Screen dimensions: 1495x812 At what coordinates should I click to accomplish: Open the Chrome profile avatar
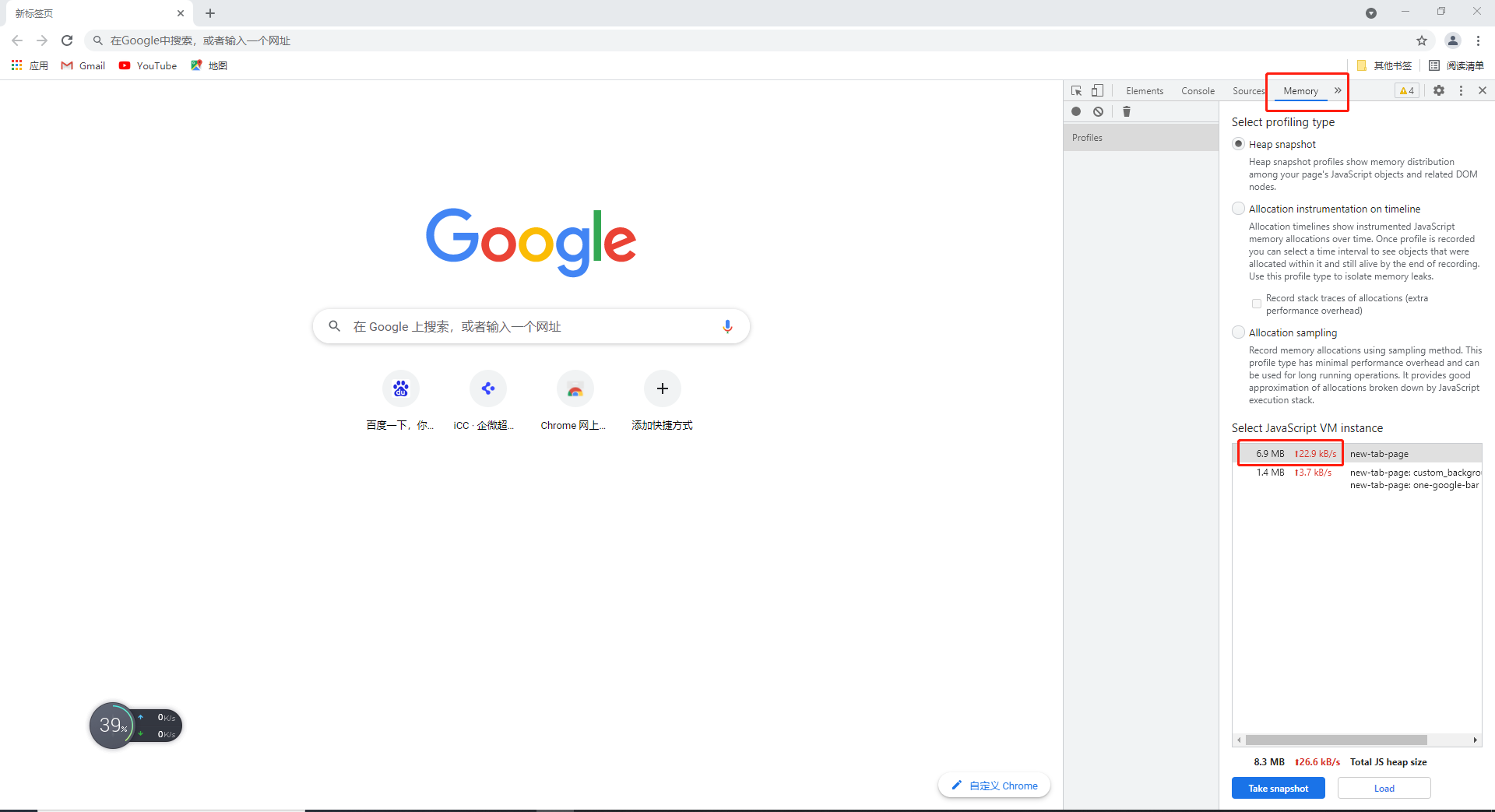pos(1453,40)
